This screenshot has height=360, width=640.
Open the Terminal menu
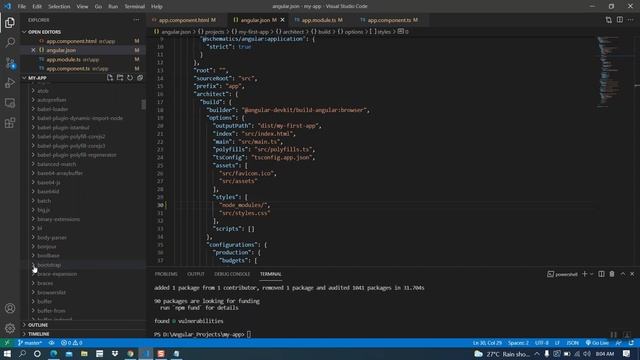point(134,7)
